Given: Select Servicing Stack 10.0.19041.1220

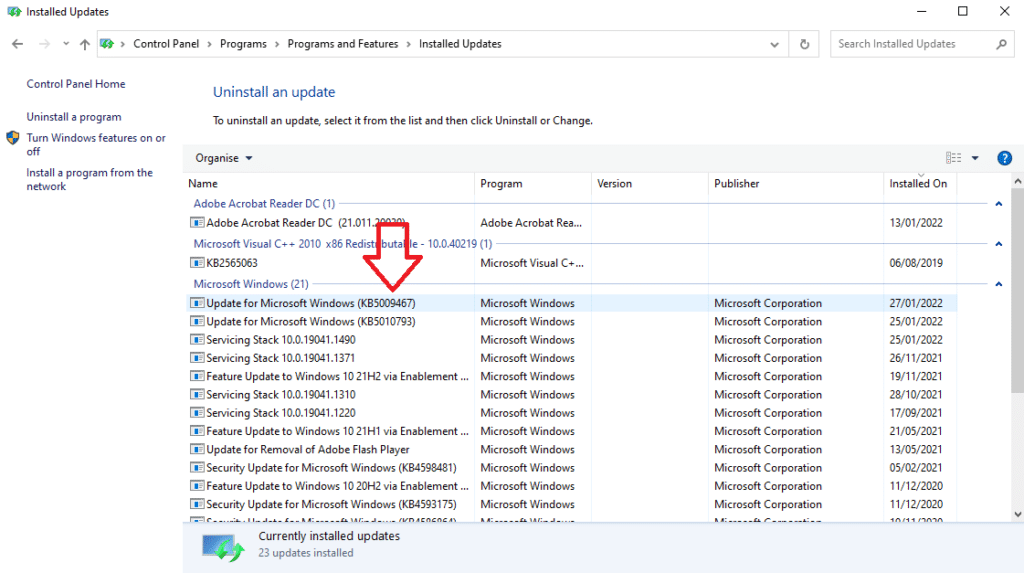Looking at the screenshot, I should tap(572, 413).
